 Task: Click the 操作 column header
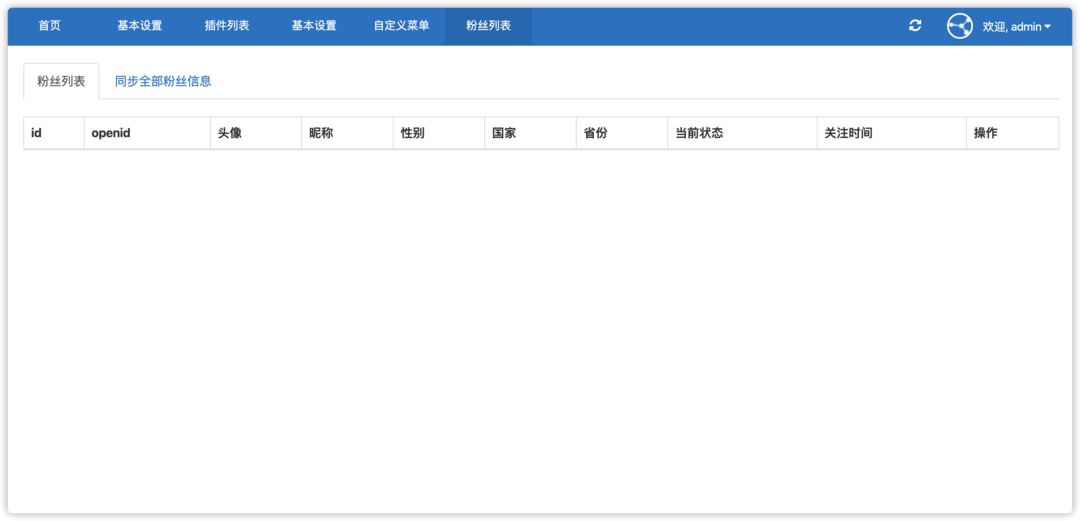(x=1012, y=133)
